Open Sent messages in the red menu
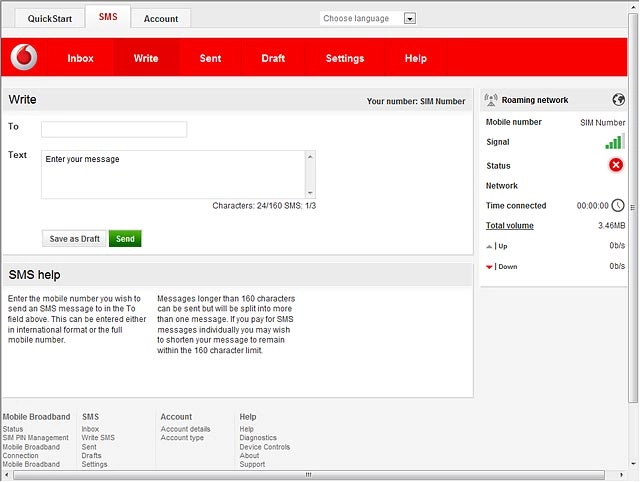640x482 pixels. point(210,58)
